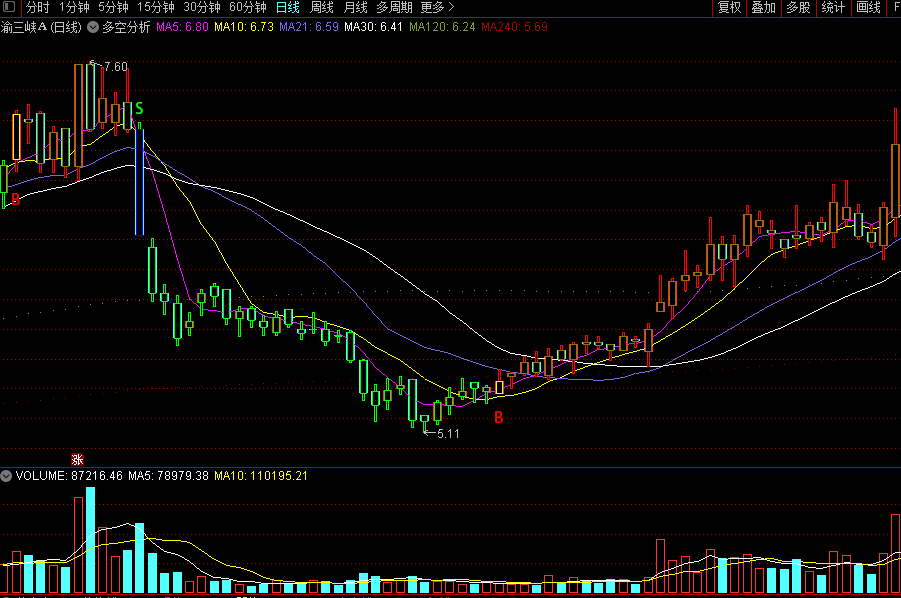Select the 60分钟 period tab

coord(248,7)
